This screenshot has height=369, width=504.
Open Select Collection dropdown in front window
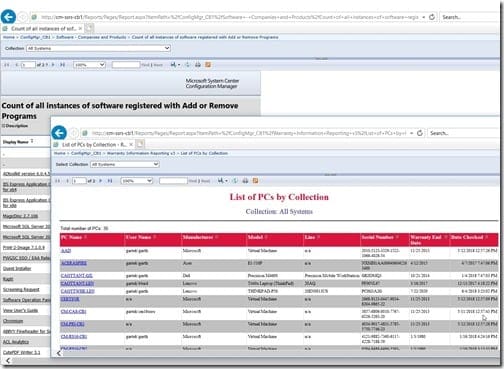125,164
